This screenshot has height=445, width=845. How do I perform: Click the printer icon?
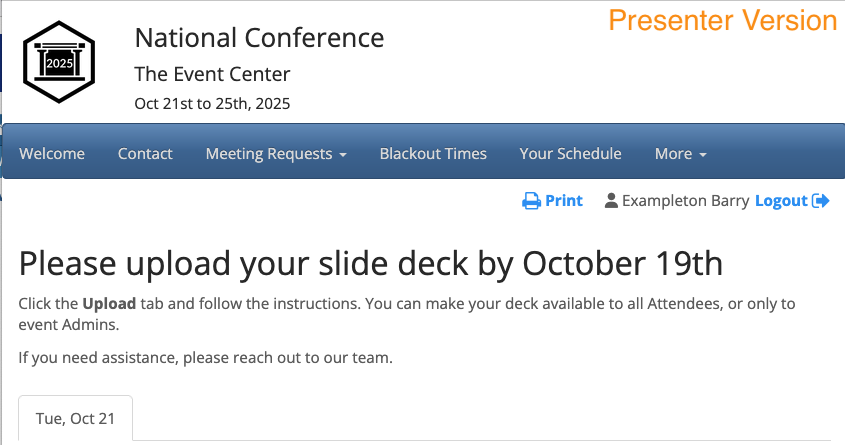[531, 201]
